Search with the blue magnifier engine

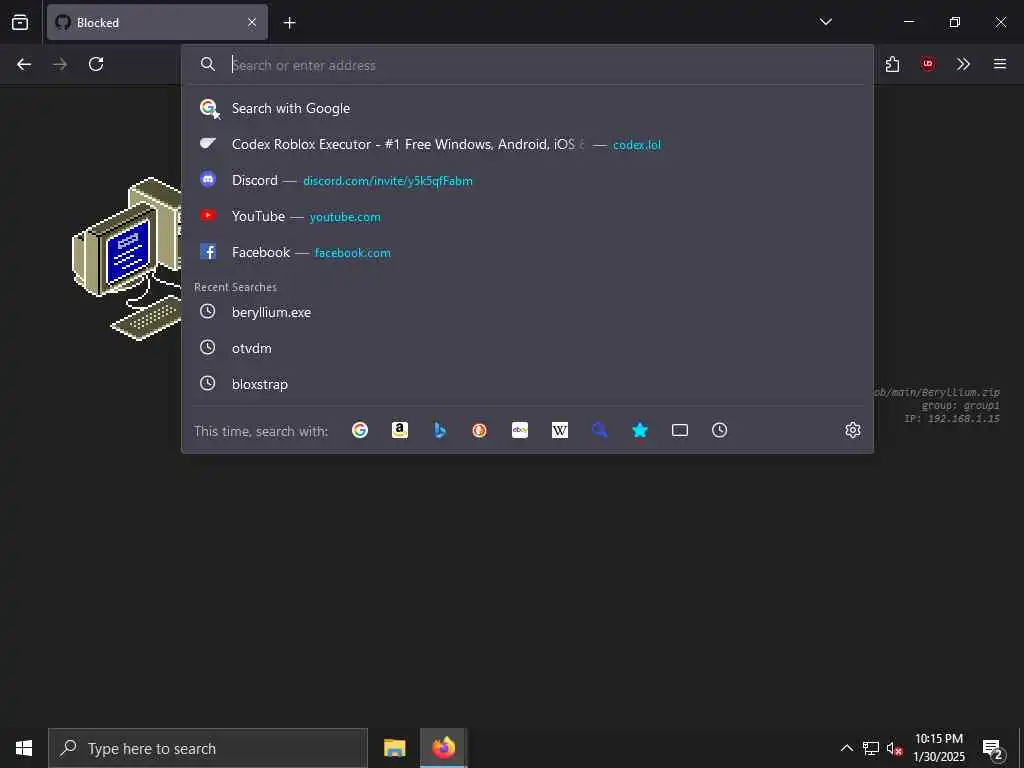tap(600, 430)
